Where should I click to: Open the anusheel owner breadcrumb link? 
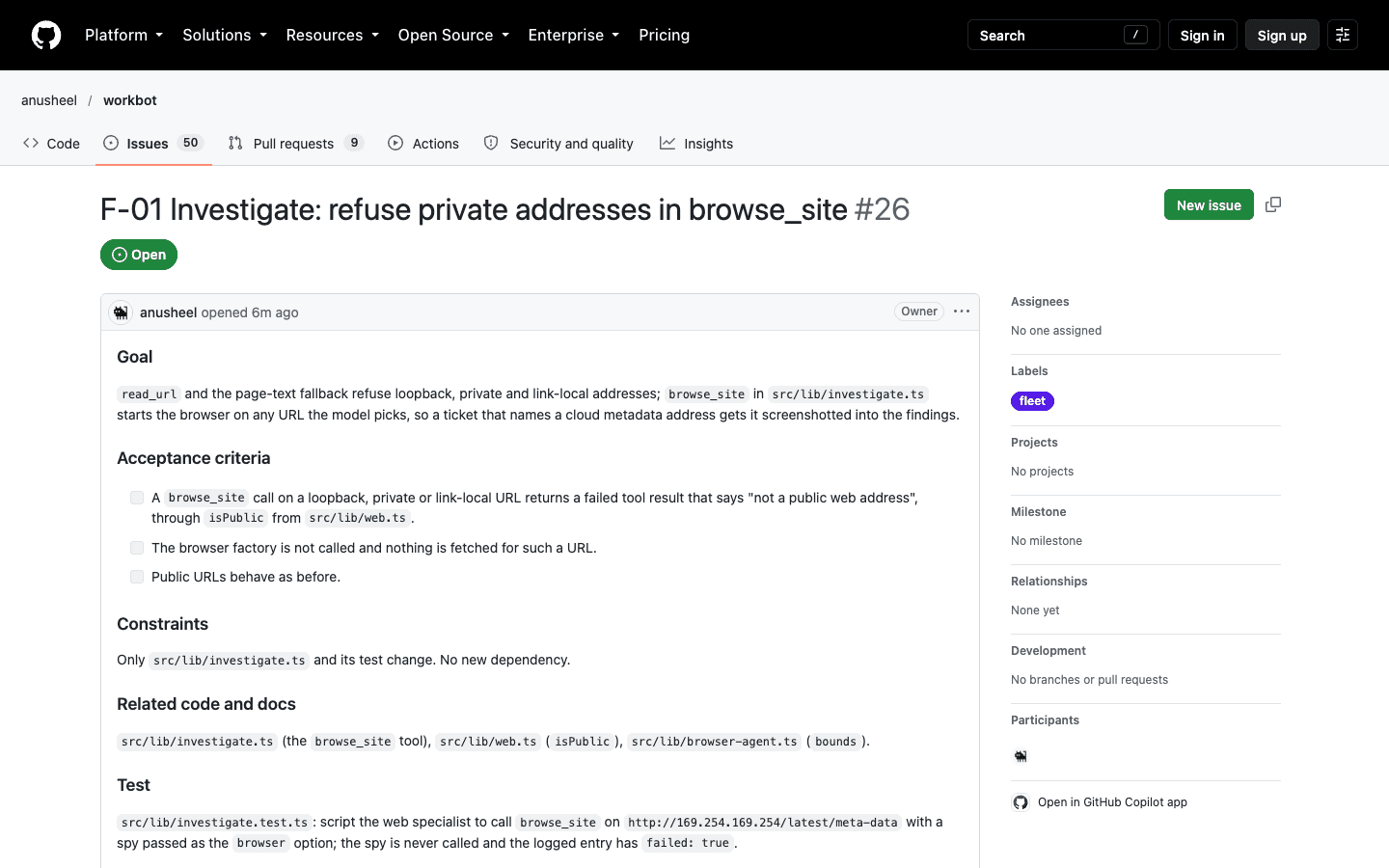point(49,100)
